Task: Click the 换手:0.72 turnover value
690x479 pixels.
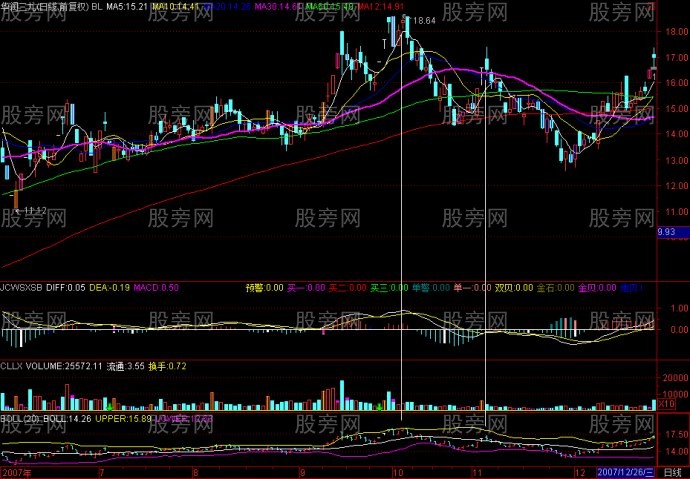Action: click(x=167, y=366)
